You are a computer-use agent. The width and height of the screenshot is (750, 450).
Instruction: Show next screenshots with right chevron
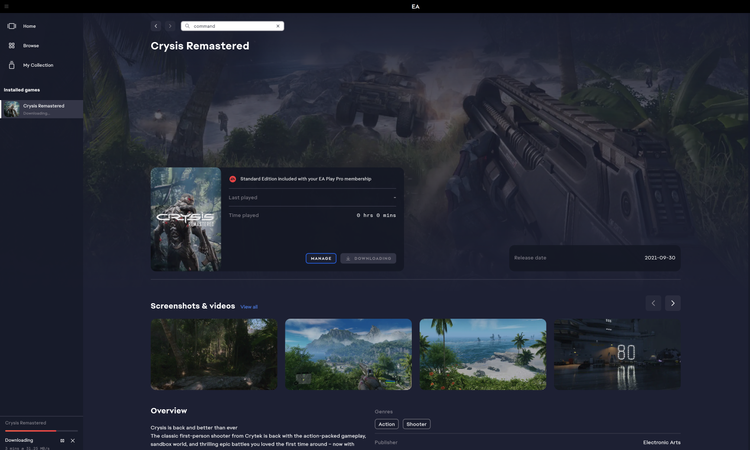click(672, 303)
